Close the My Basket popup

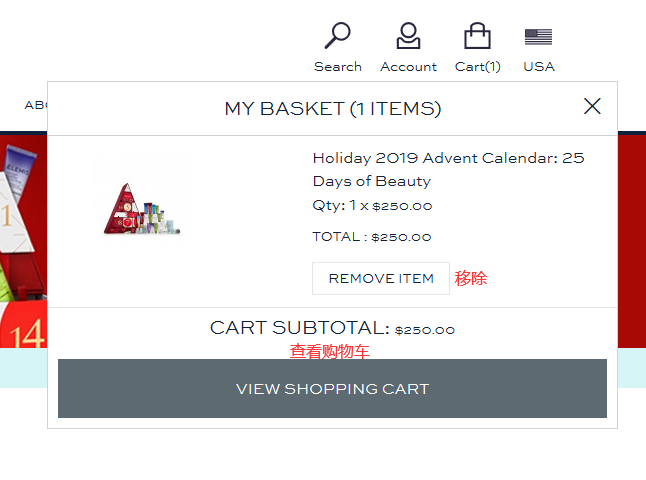(592, 106)
